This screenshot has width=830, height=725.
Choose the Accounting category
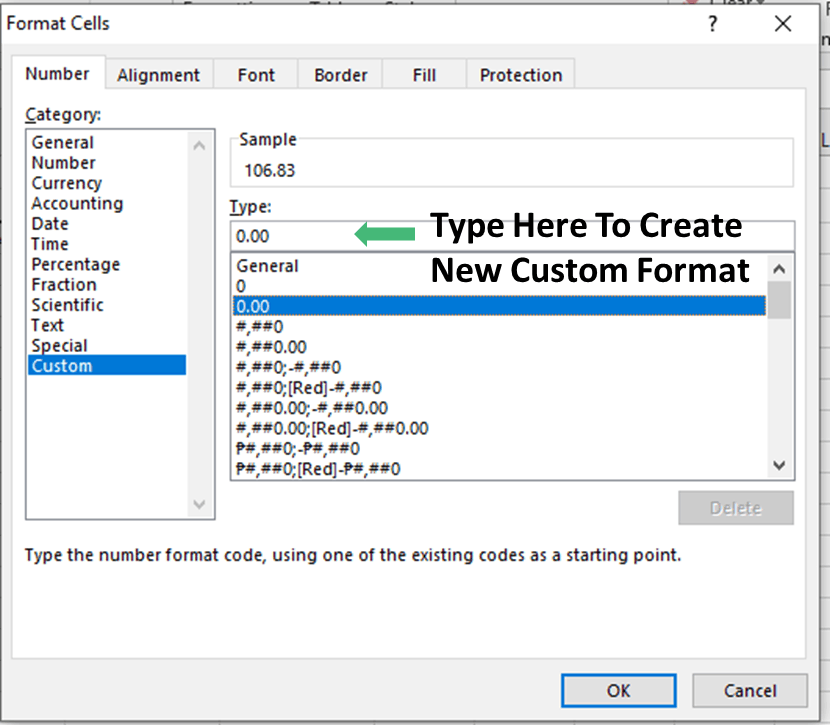(x=107, y=203)
